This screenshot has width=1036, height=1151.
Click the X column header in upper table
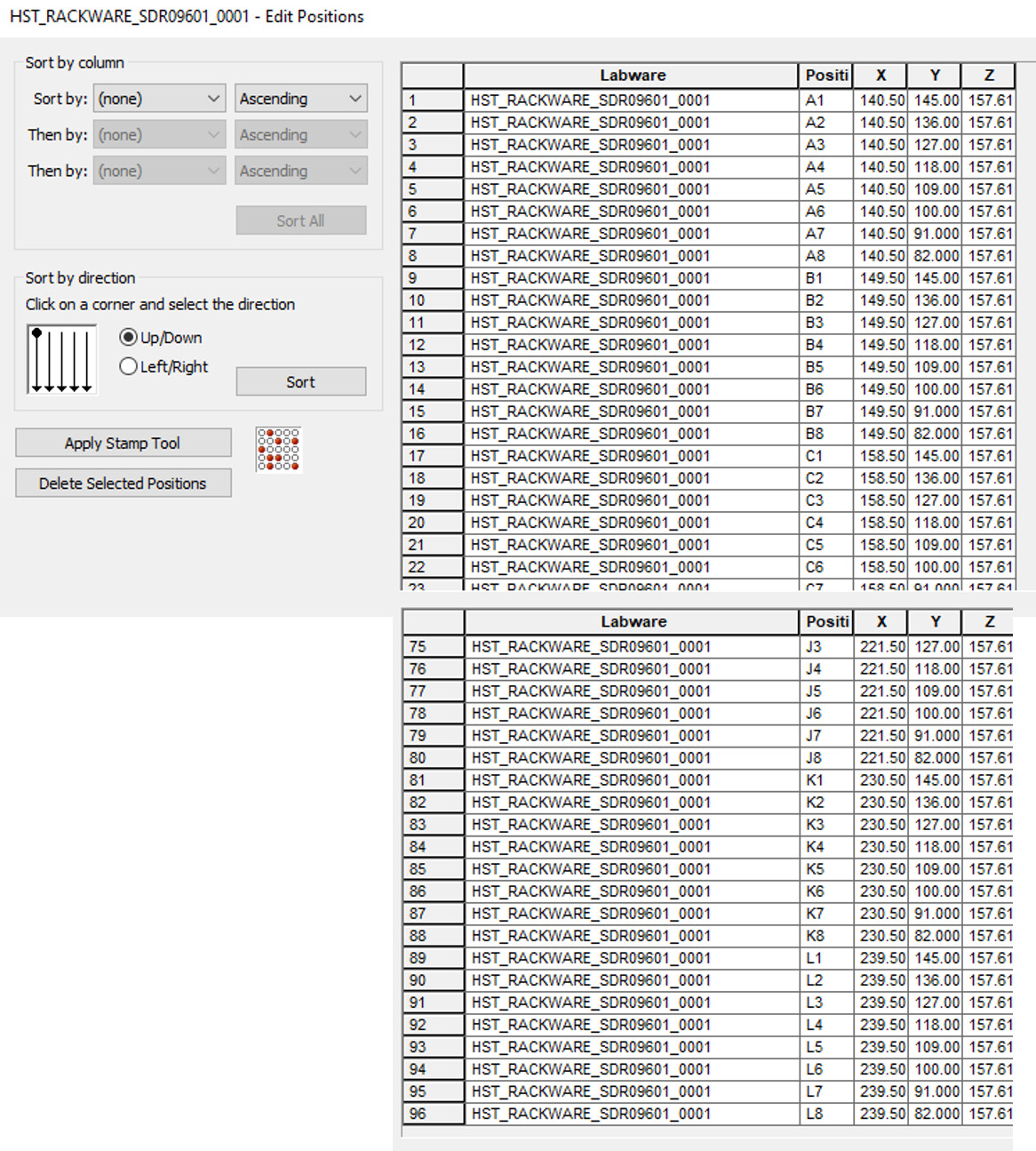(x=881, y=76)
